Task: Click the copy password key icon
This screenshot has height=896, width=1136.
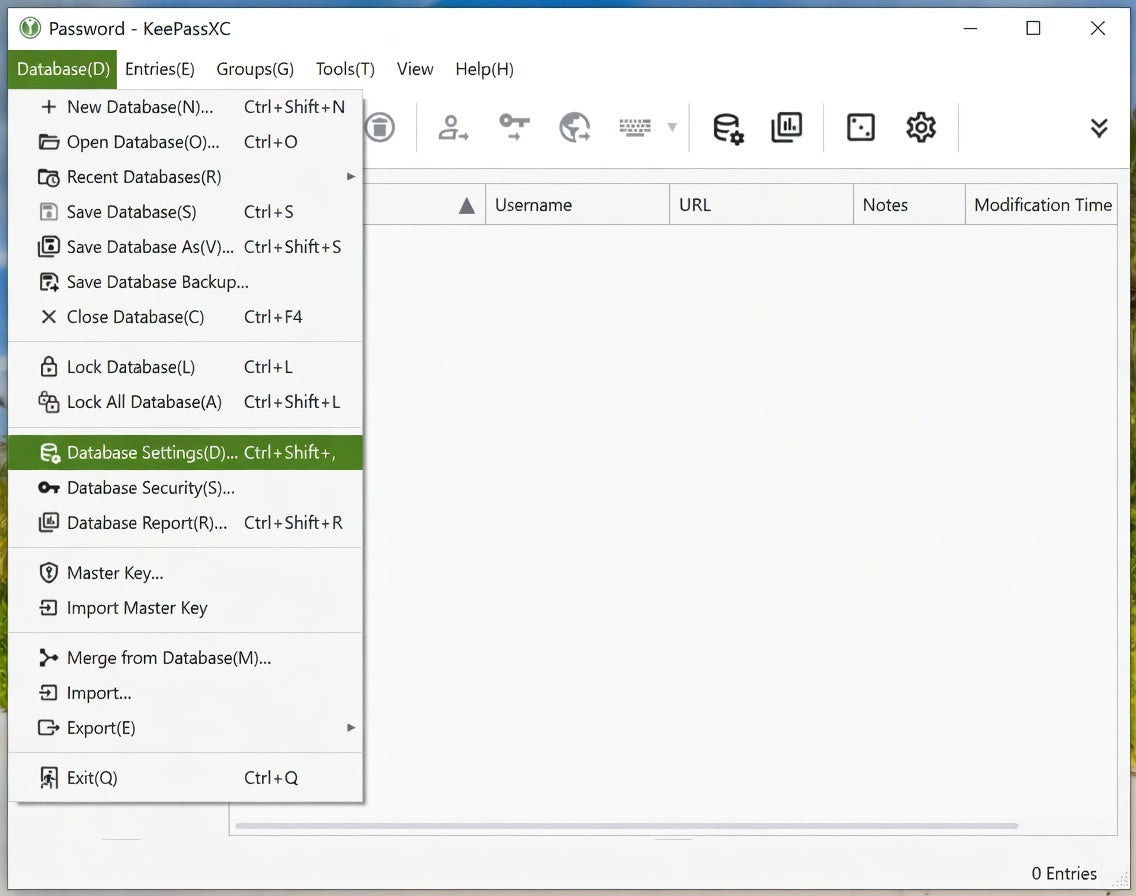Action: [x=514, y=127]
